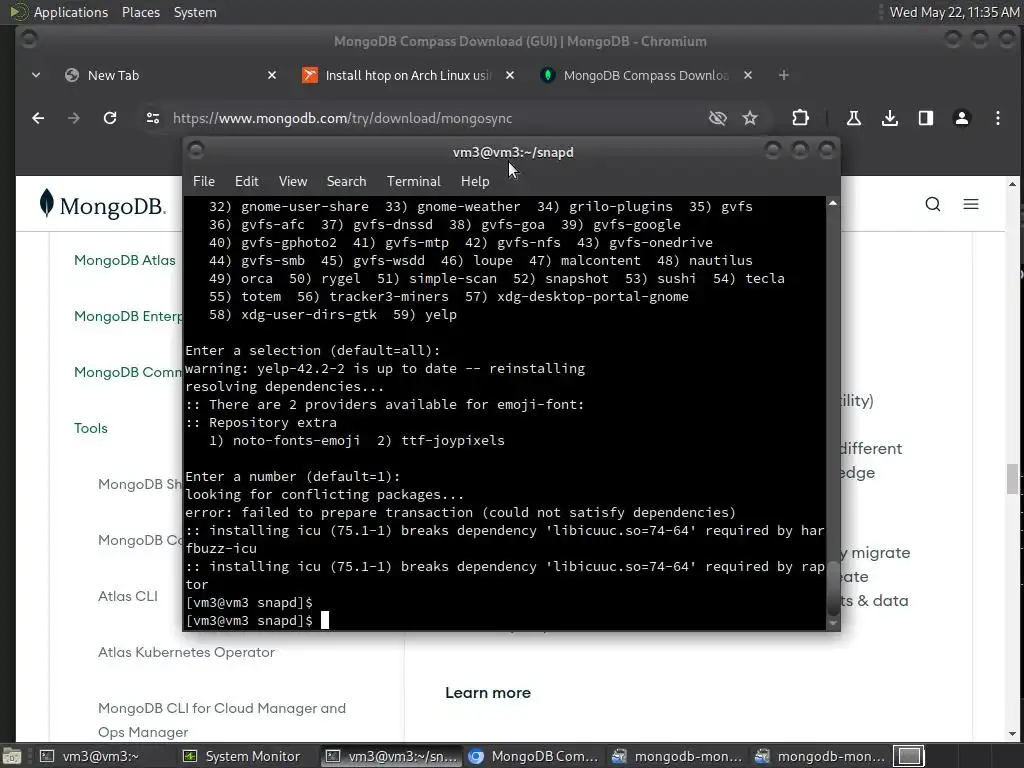Open the terminal File menu
1024x768 pixels.
coord(204,181)
